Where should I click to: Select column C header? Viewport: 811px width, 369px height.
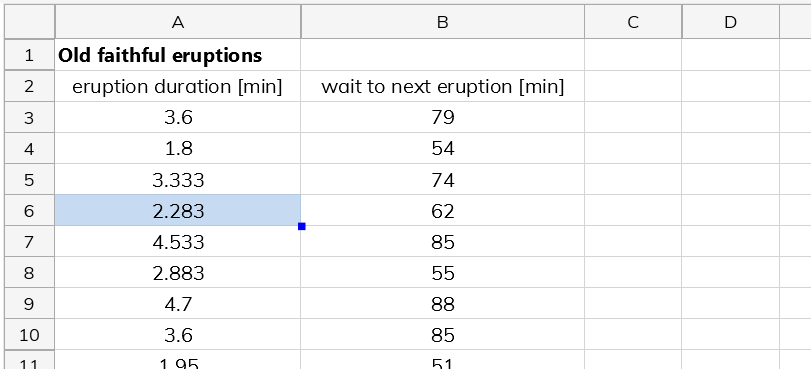click(633, 22)
